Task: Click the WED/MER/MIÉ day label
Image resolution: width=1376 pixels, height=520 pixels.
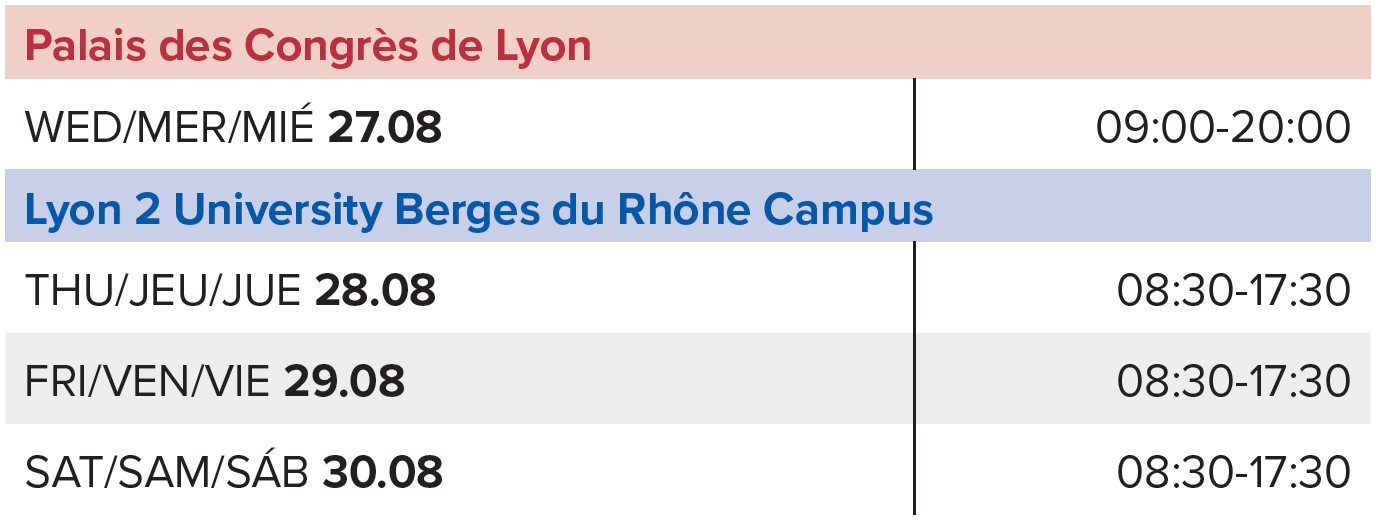Action: click(x=169, y=128)
